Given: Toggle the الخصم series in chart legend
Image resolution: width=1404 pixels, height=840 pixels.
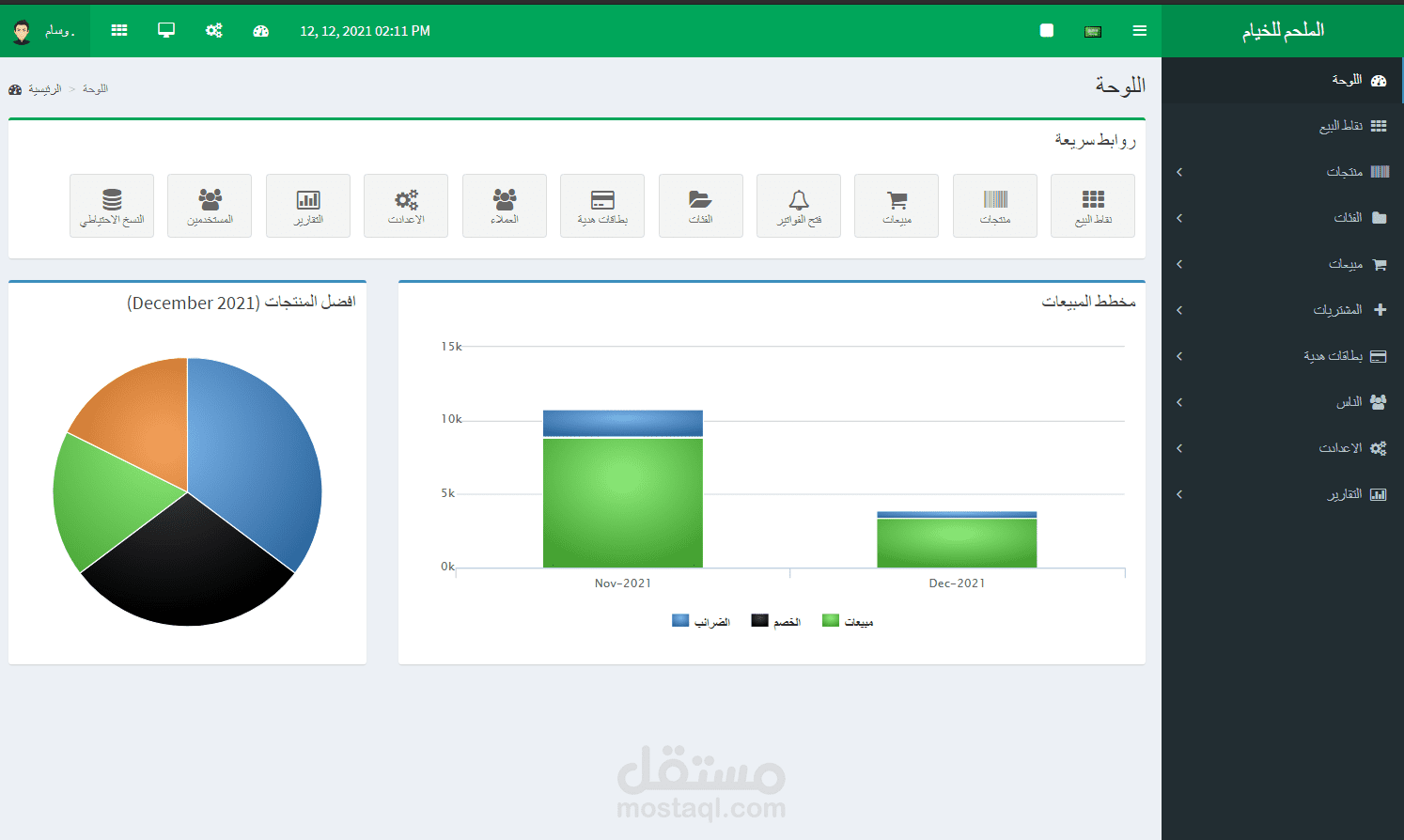Looking at the screenshot, I should (x=776, y=621).
